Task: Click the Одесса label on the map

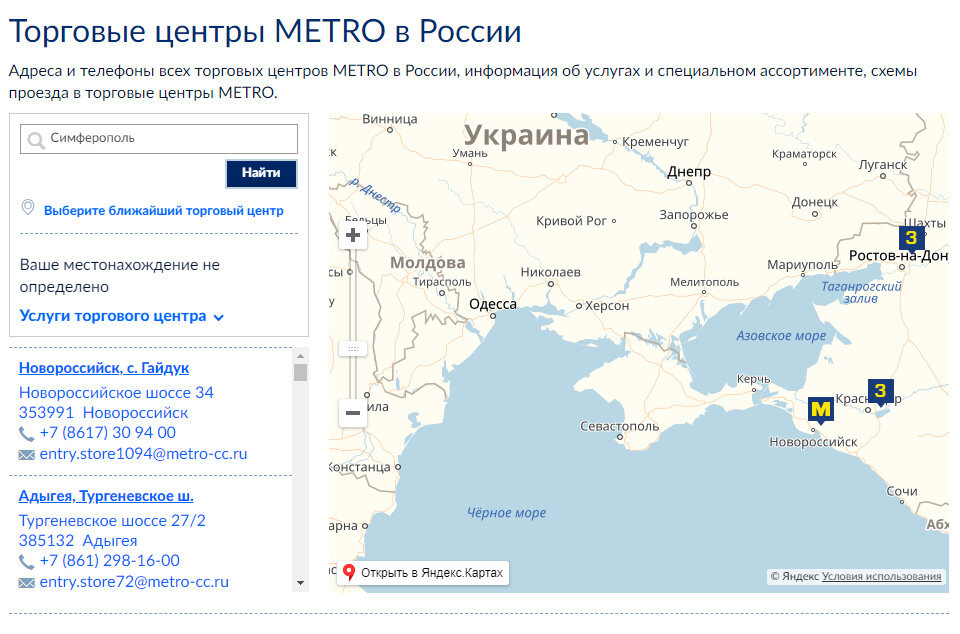Action: pyautogui.click(x=493, y=304)
